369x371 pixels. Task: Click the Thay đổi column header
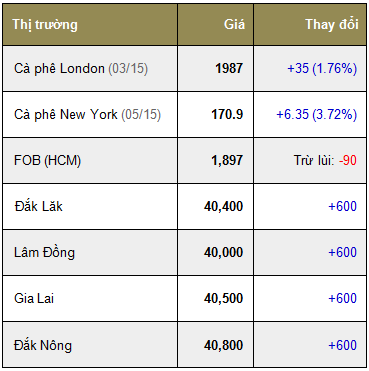click(332, 24)
